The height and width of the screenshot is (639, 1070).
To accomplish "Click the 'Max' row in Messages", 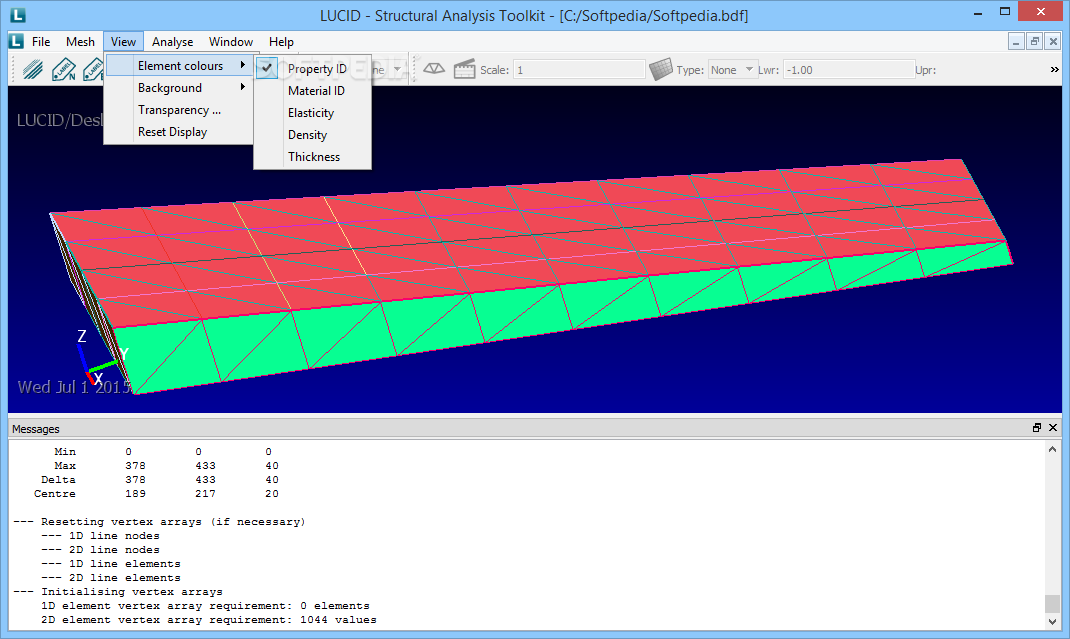I will click(x=167, y=466).
